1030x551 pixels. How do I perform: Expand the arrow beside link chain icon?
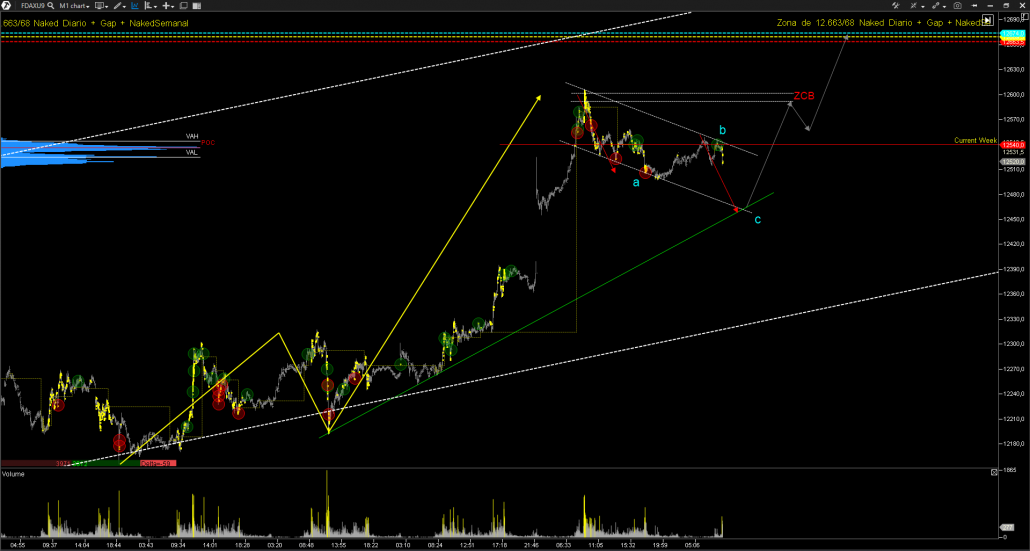coord(945,7)
